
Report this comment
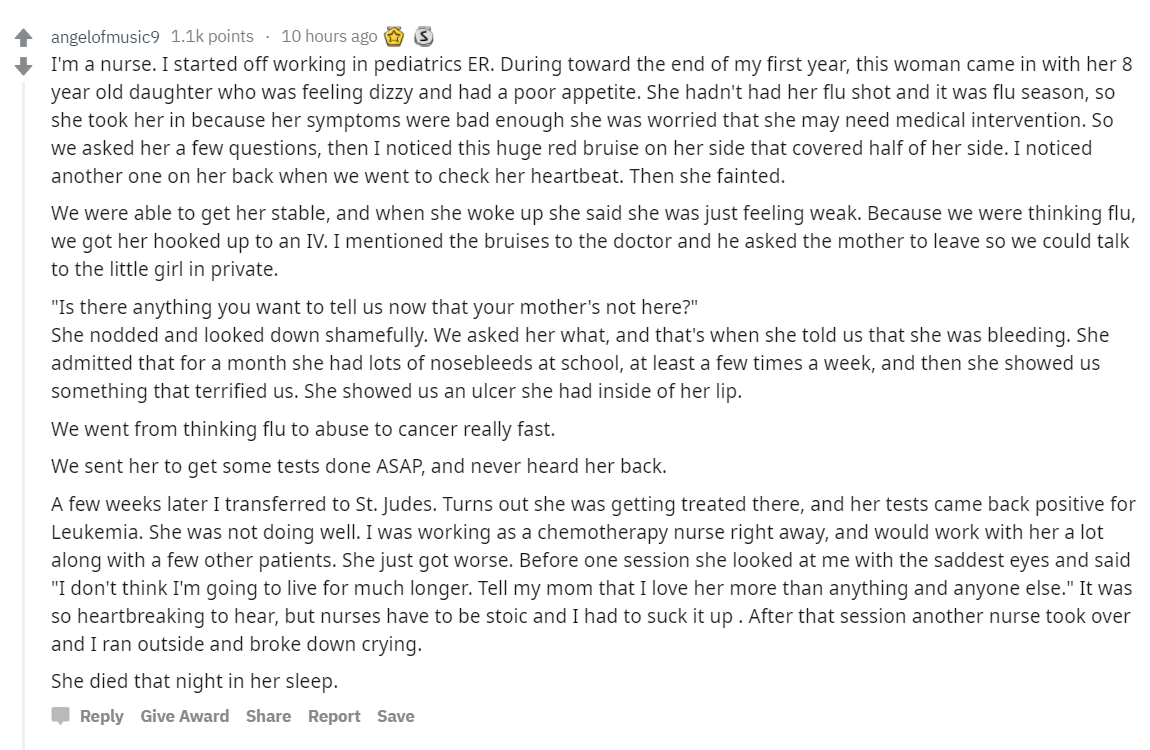pyautogui.click(x=334, y=716)
